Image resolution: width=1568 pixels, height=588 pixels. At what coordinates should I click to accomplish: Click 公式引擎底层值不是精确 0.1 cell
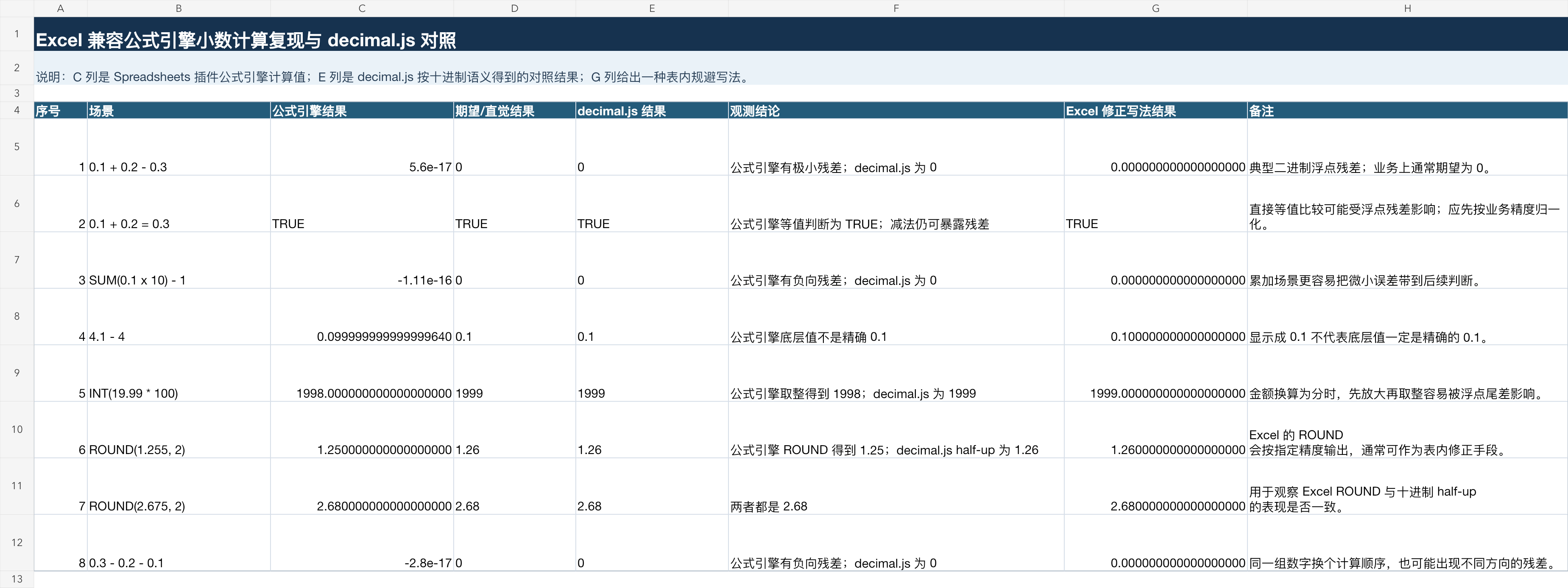coord(896,317)
